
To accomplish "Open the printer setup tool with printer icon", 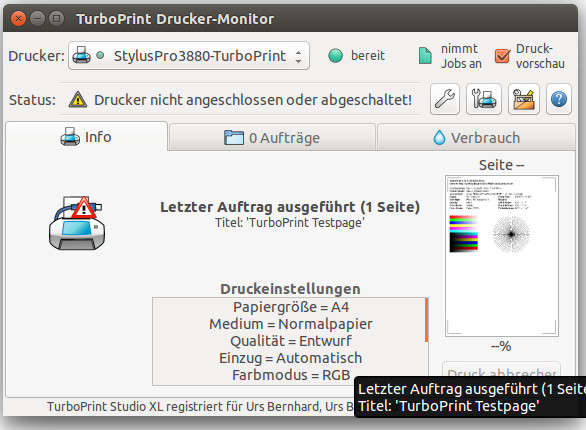I will (484, 99).
